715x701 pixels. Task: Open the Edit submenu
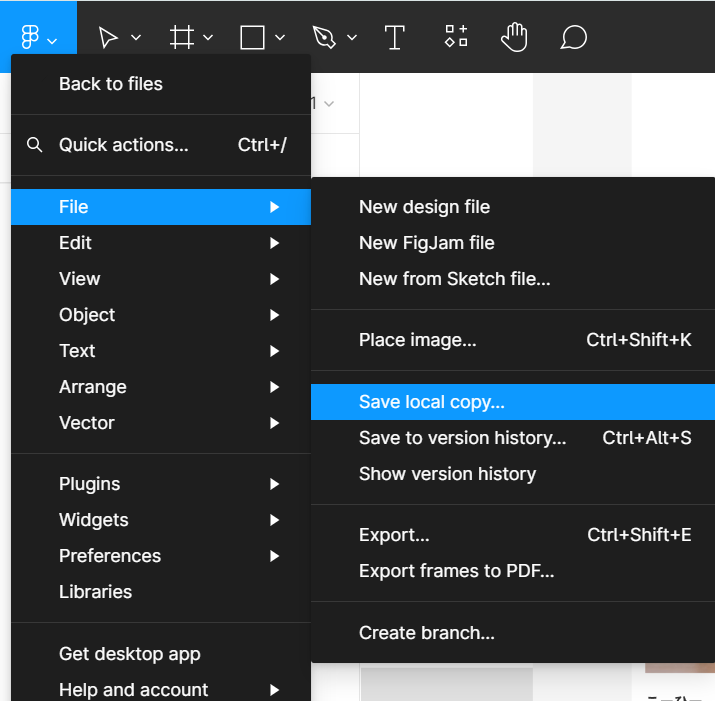coord(75,243)
